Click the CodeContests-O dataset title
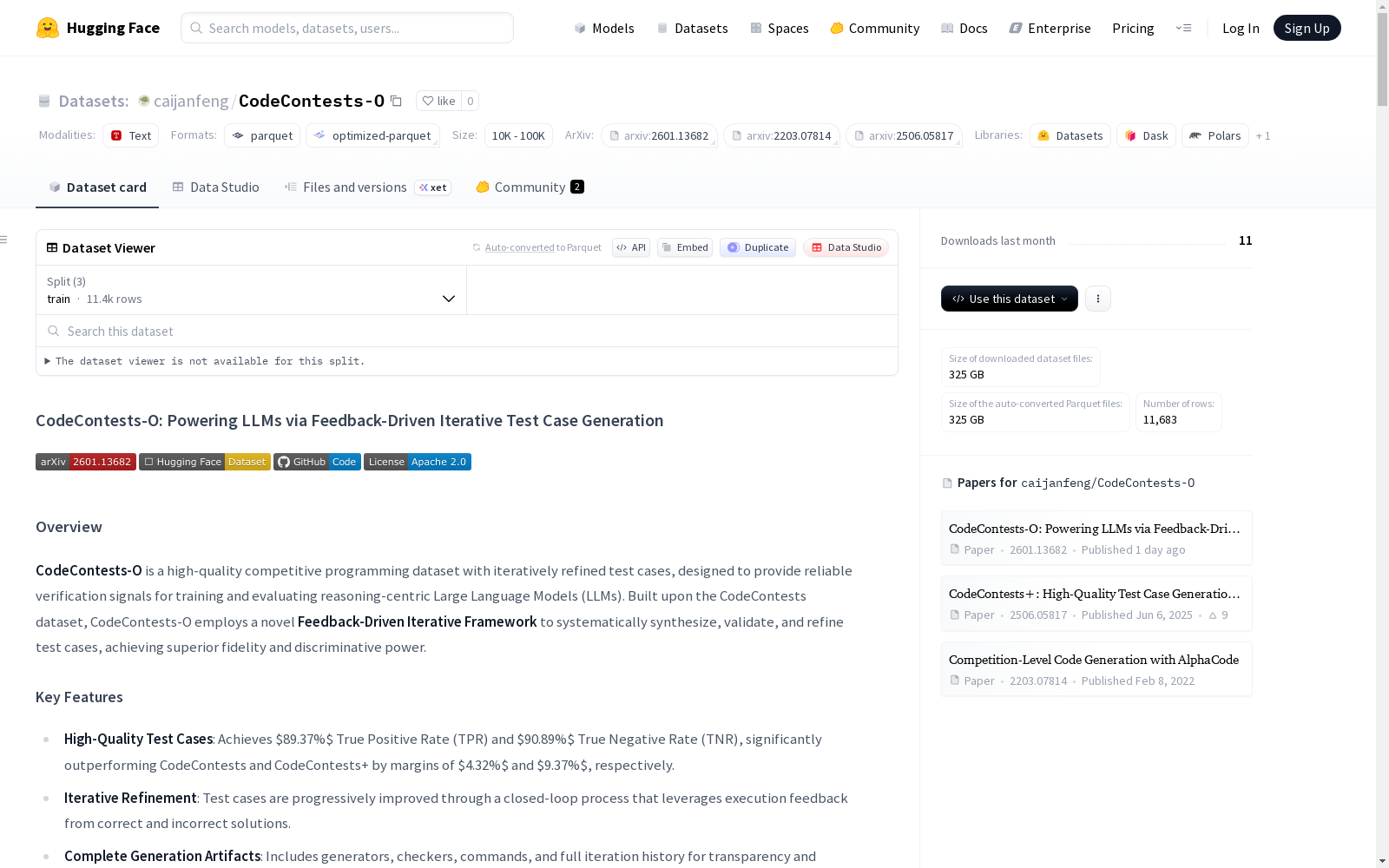Screen dimensions: 1389x868 (x=312, y=101)
